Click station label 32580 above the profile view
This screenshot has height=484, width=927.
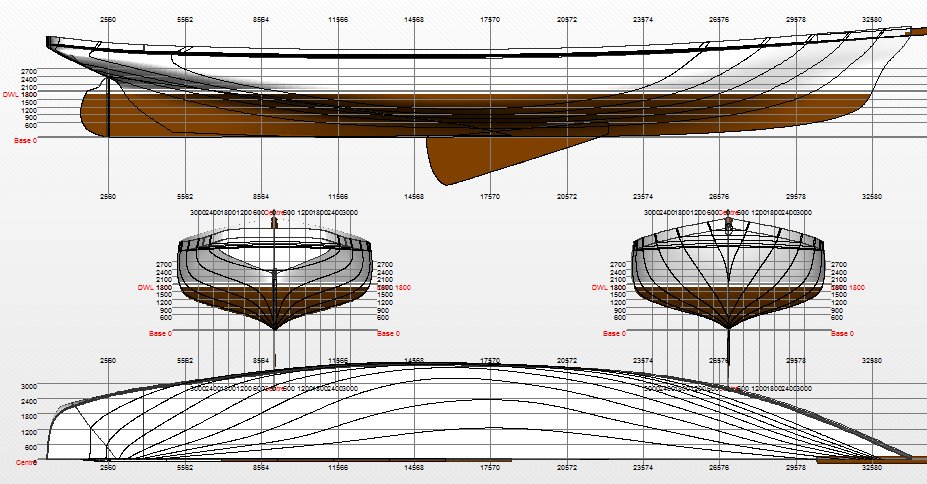click(873, 19)
